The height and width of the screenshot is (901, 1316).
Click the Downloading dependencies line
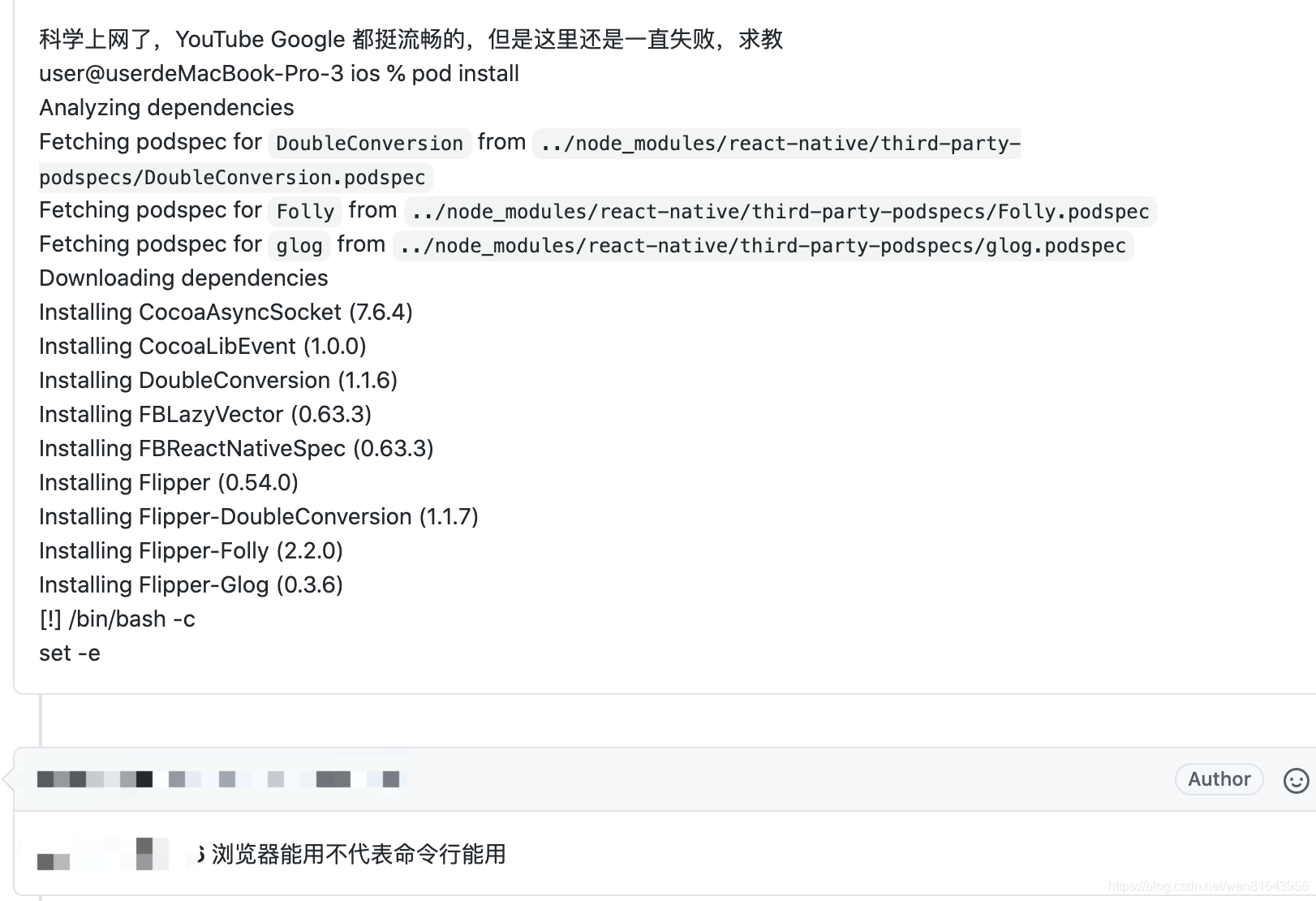(183, 278)
